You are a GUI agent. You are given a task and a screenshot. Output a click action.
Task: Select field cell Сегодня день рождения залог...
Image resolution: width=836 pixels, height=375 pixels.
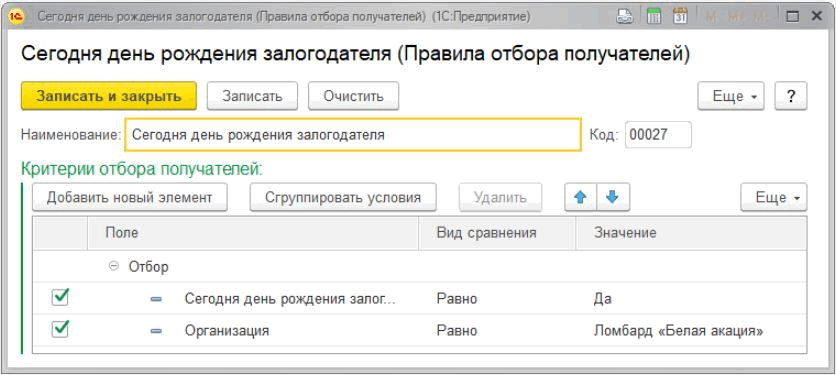tap(290, 299)
